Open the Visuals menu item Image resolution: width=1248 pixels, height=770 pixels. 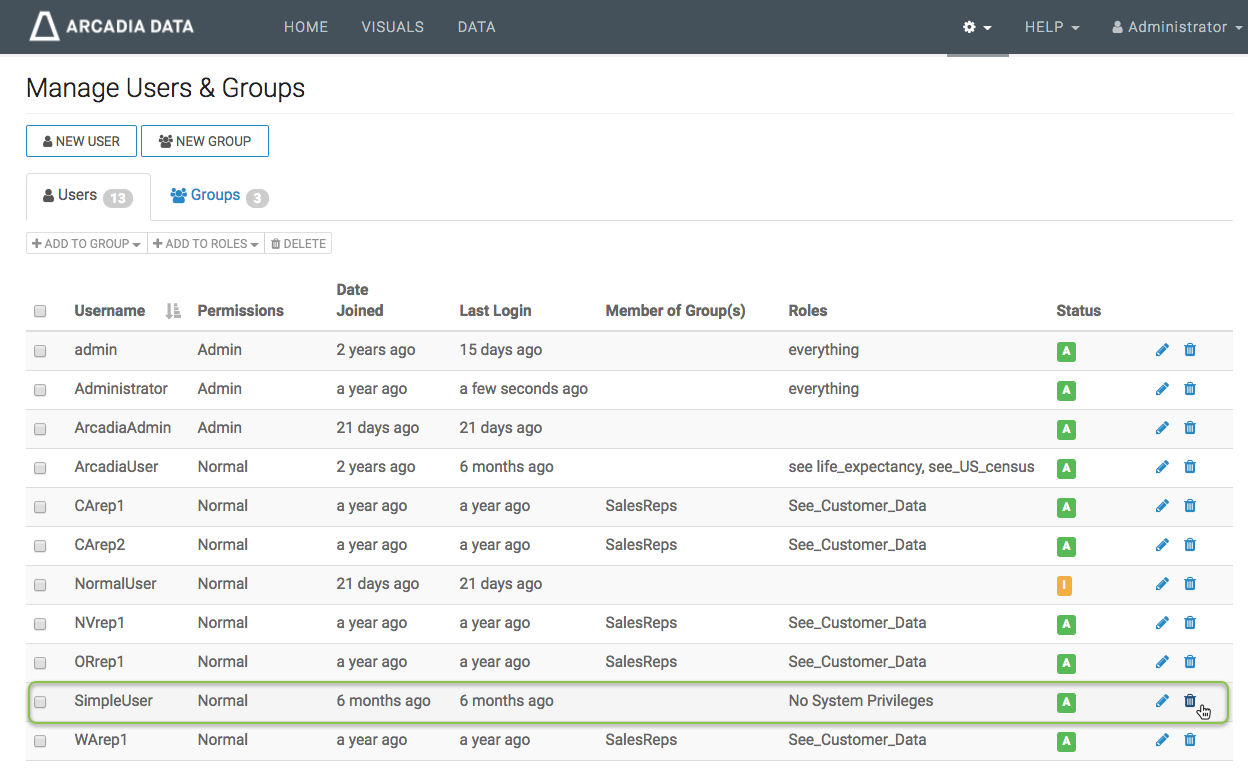tap(392, 27)
